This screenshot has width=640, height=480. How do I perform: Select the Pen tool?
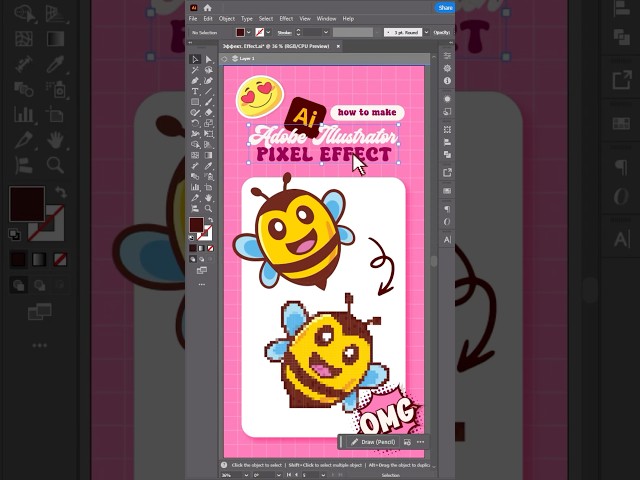(x=195, y=81)
